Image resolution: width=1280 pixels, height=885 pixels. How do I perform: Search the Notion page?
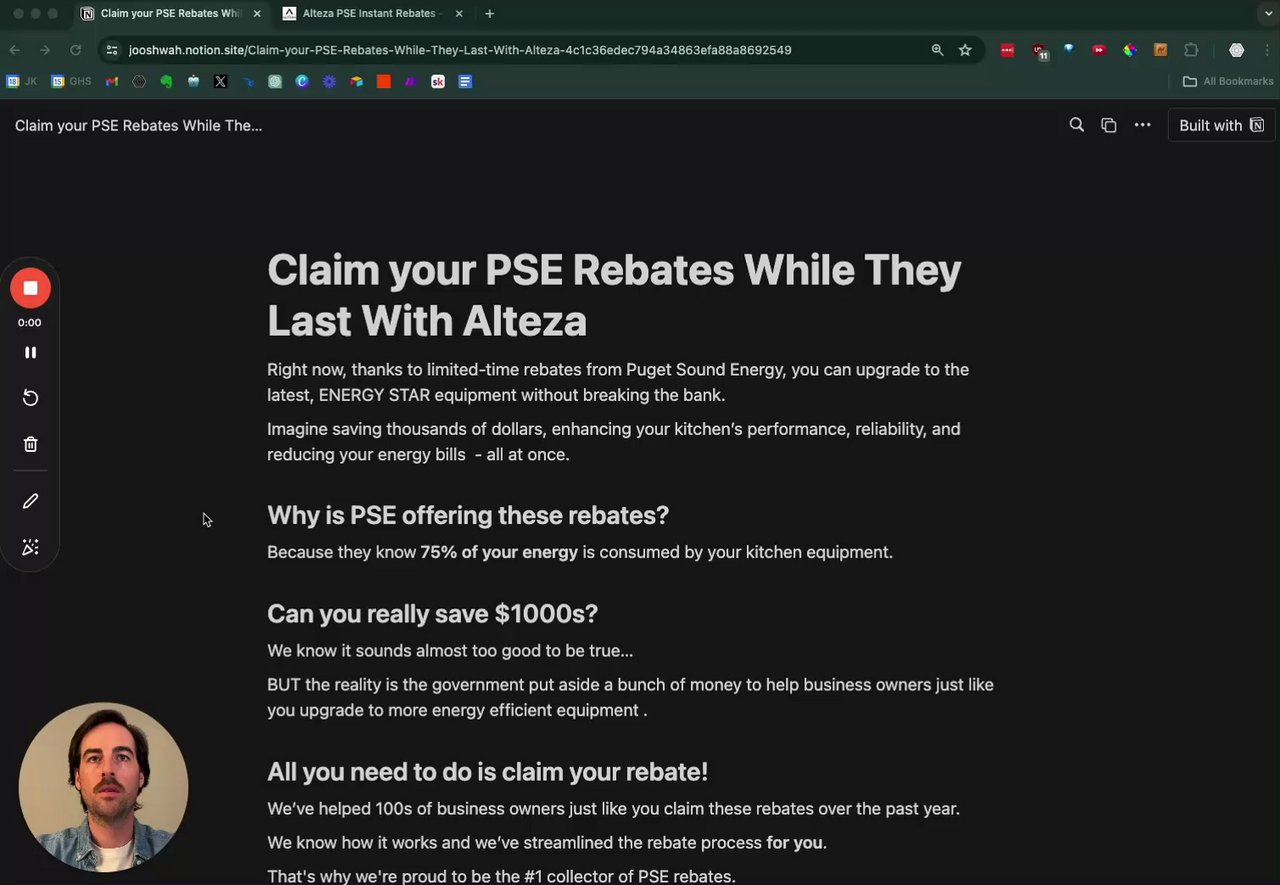(1076, 125)
